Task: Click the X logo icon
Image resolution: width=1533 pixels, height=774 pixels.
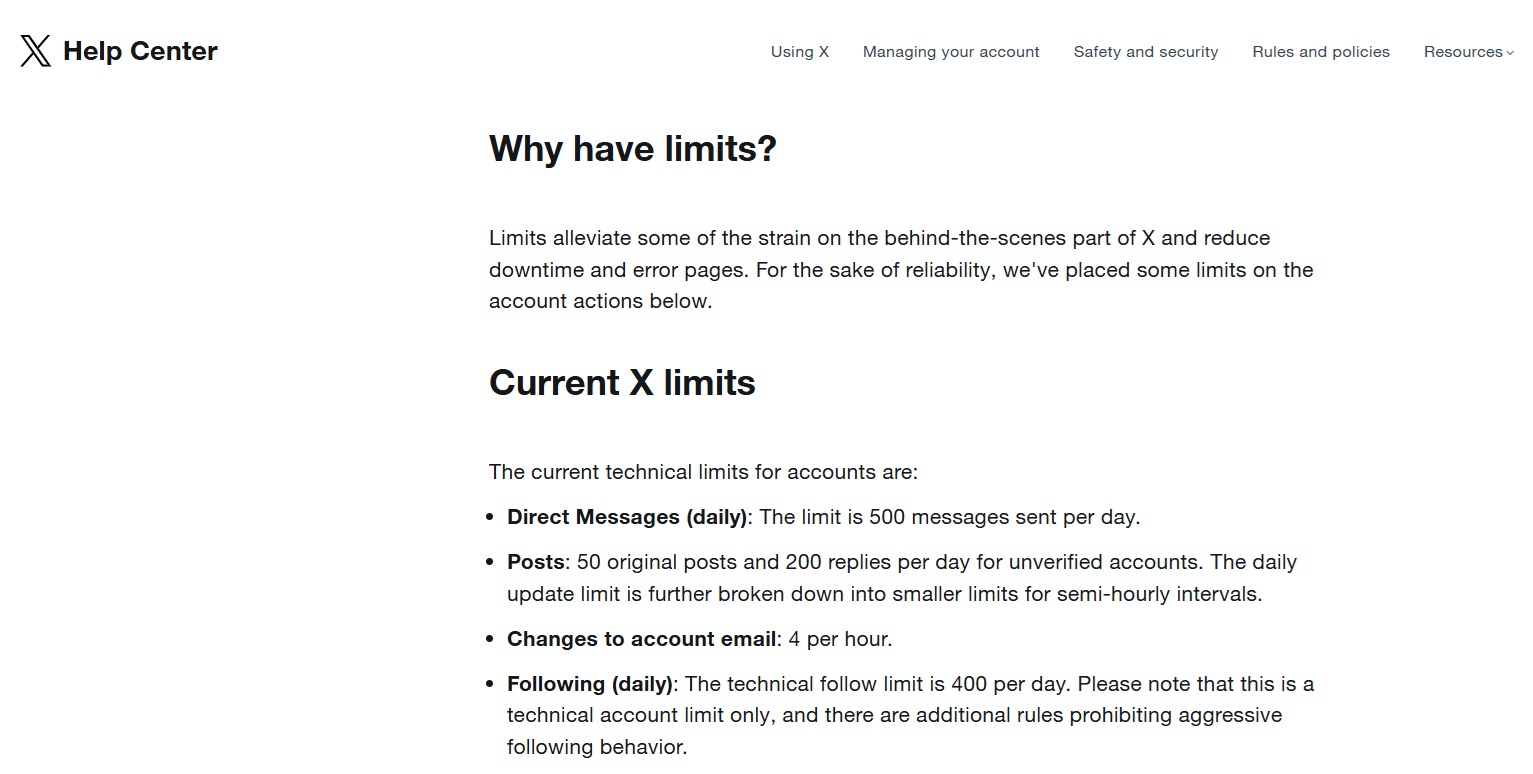Action: [35, 51]
